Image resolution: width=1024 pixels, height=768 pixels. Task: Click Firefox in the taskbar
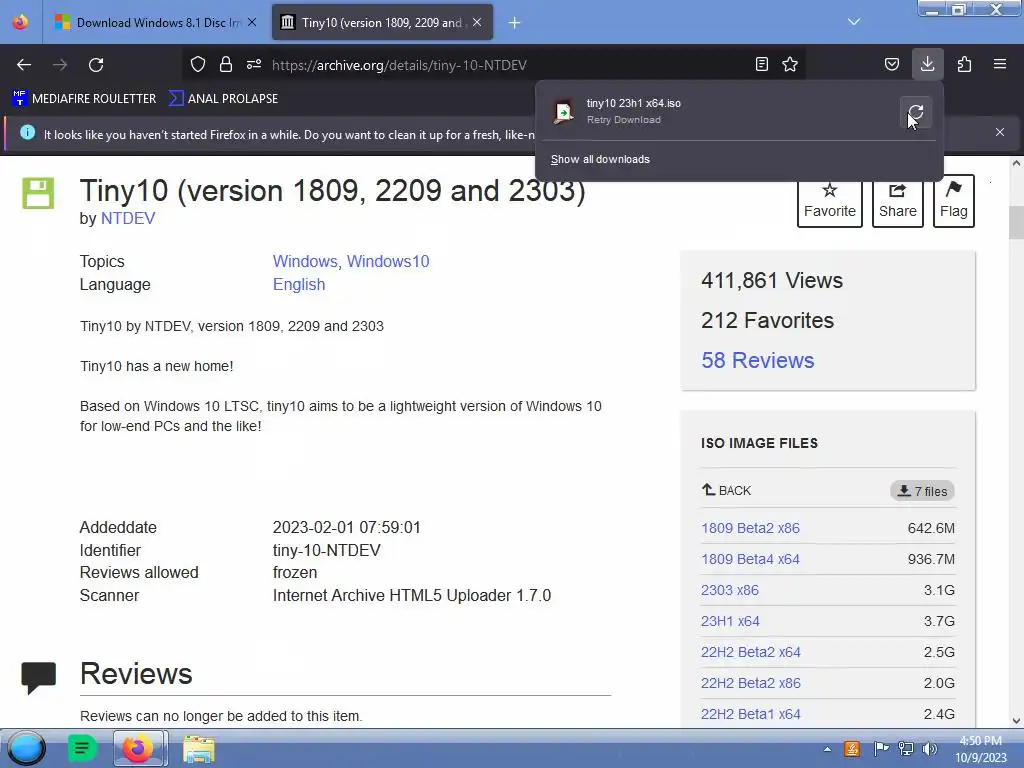tap(138, 748)
